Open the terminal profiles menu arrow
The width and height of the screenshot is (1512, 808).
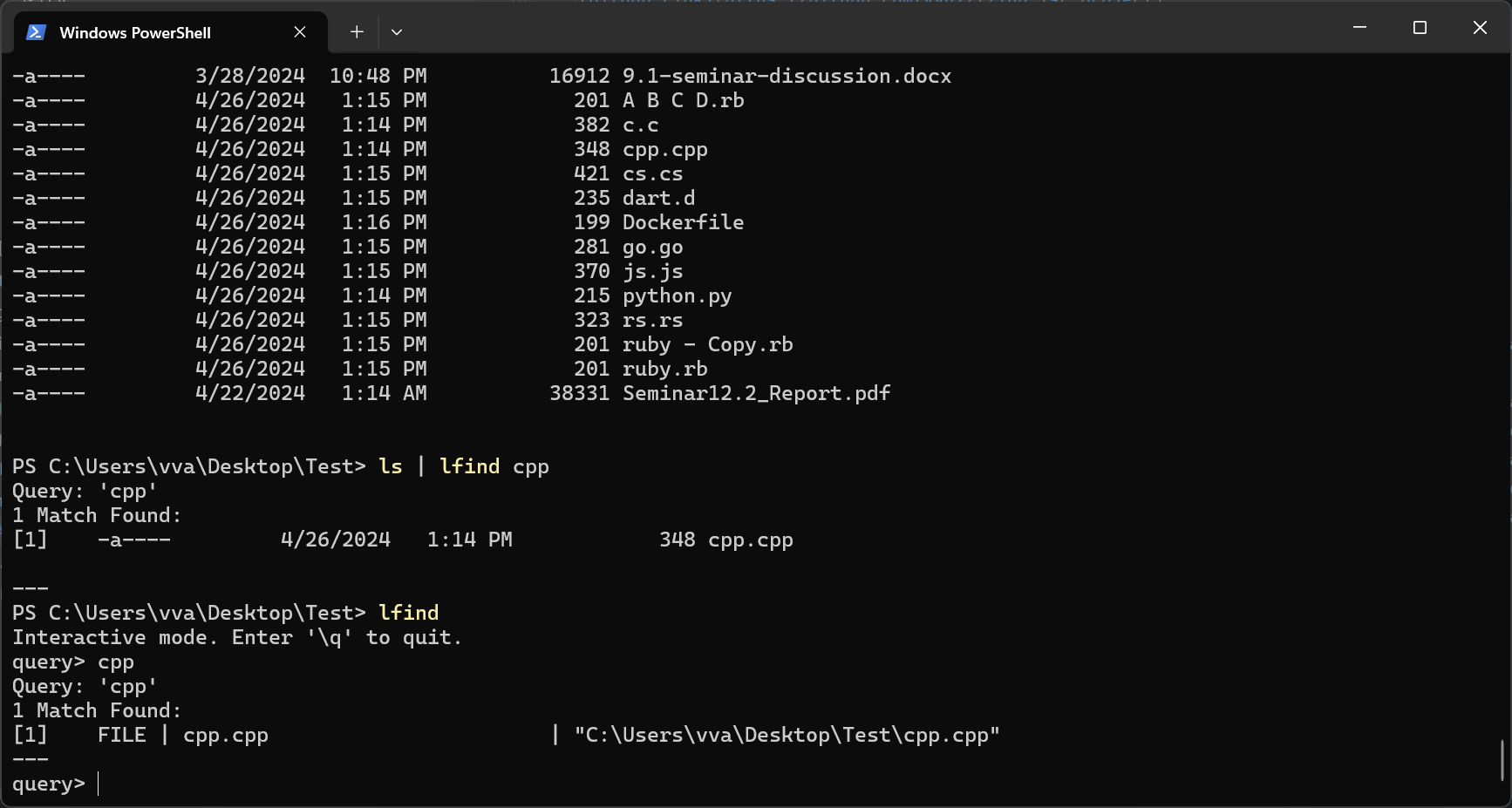397,31
